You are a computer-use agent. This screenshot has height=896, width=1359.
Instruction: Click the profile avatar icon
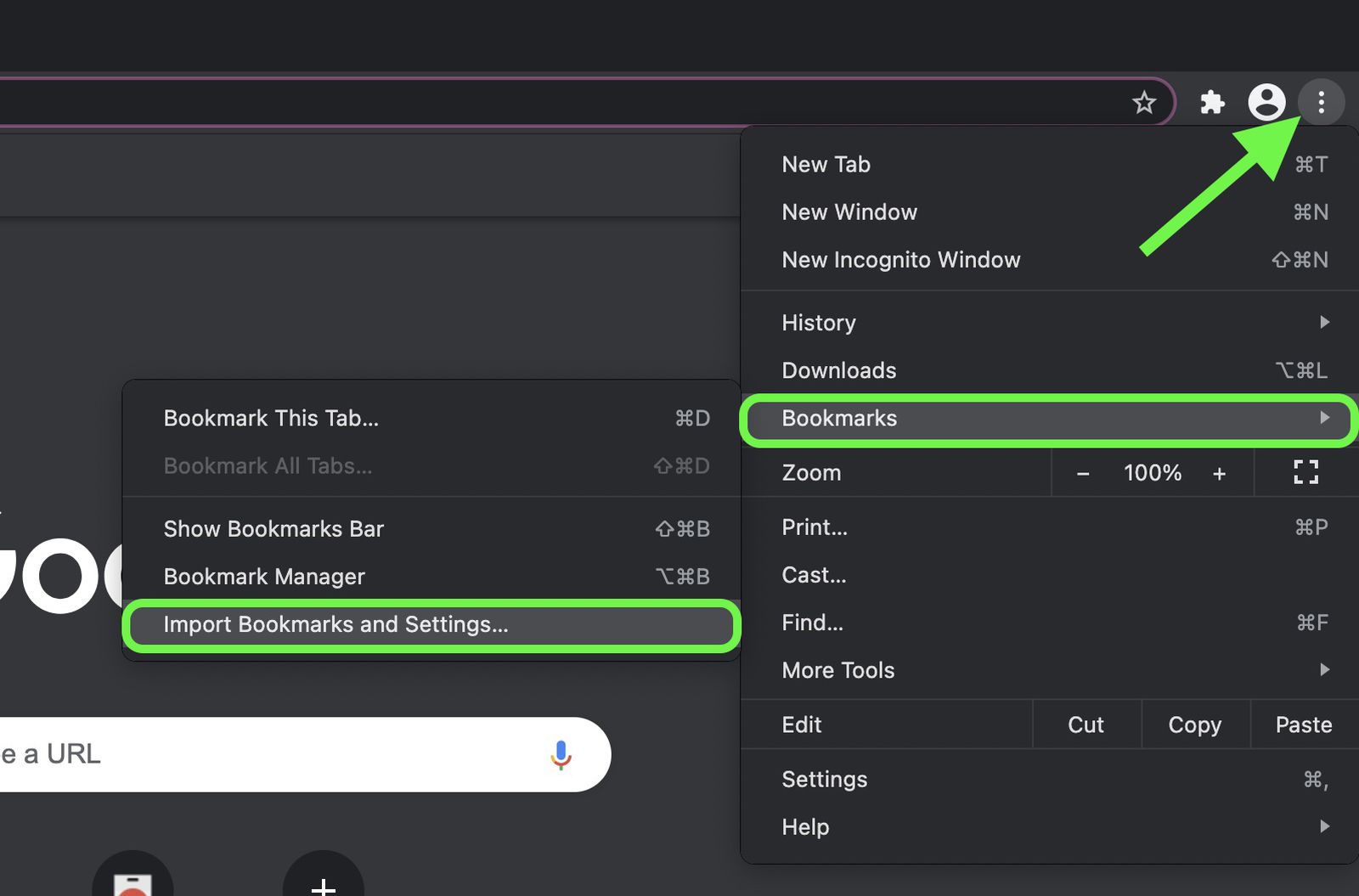tap(1268, 102)
